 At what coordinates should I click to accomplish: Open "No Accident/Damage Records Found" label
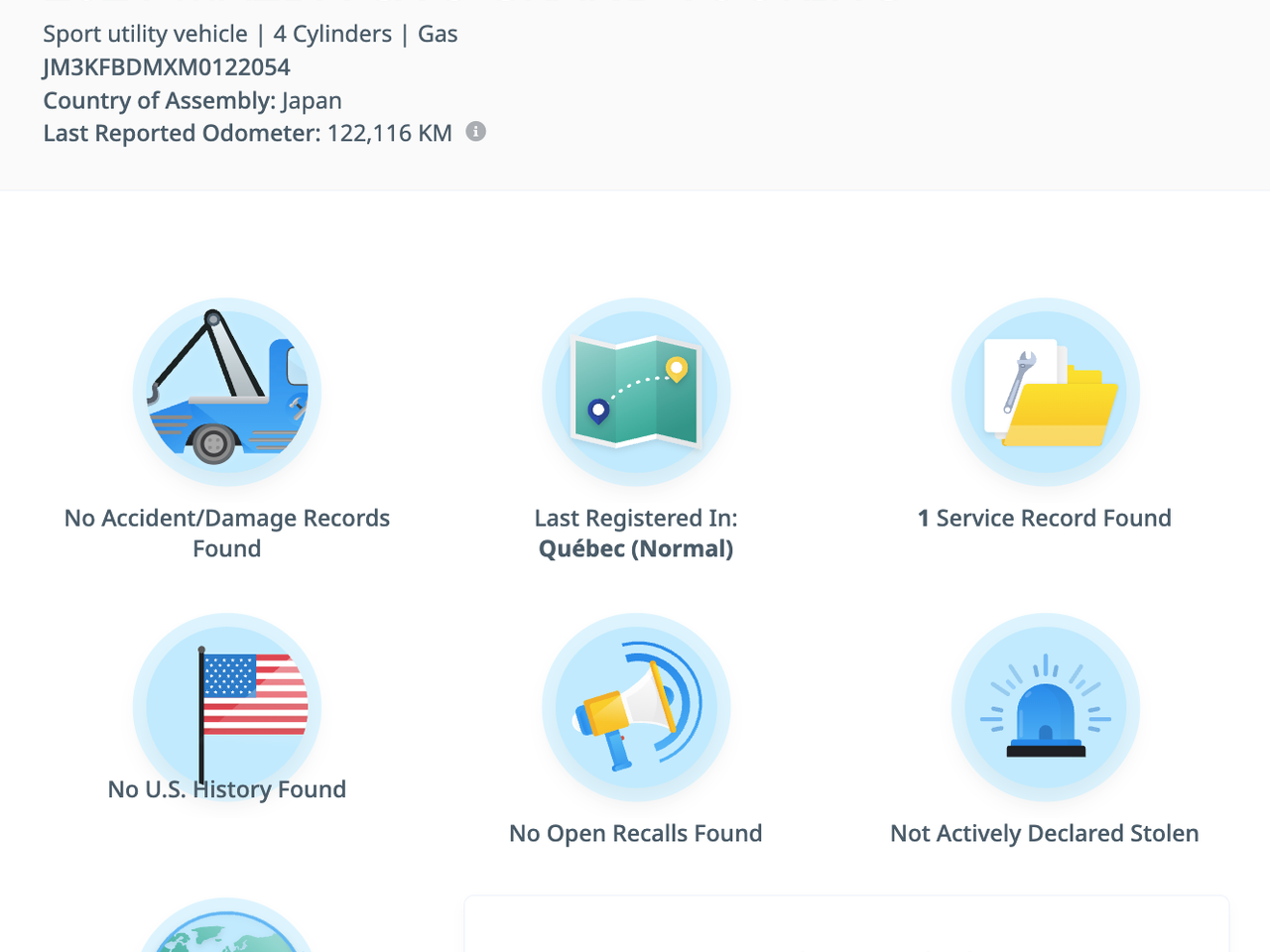(227, 533)
